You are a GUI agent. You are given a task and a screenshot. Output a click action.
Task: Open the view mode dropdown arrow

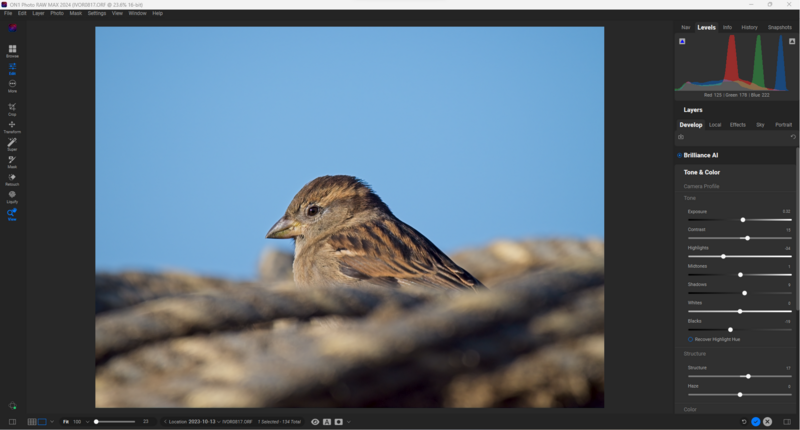click(x=52, y=422)
